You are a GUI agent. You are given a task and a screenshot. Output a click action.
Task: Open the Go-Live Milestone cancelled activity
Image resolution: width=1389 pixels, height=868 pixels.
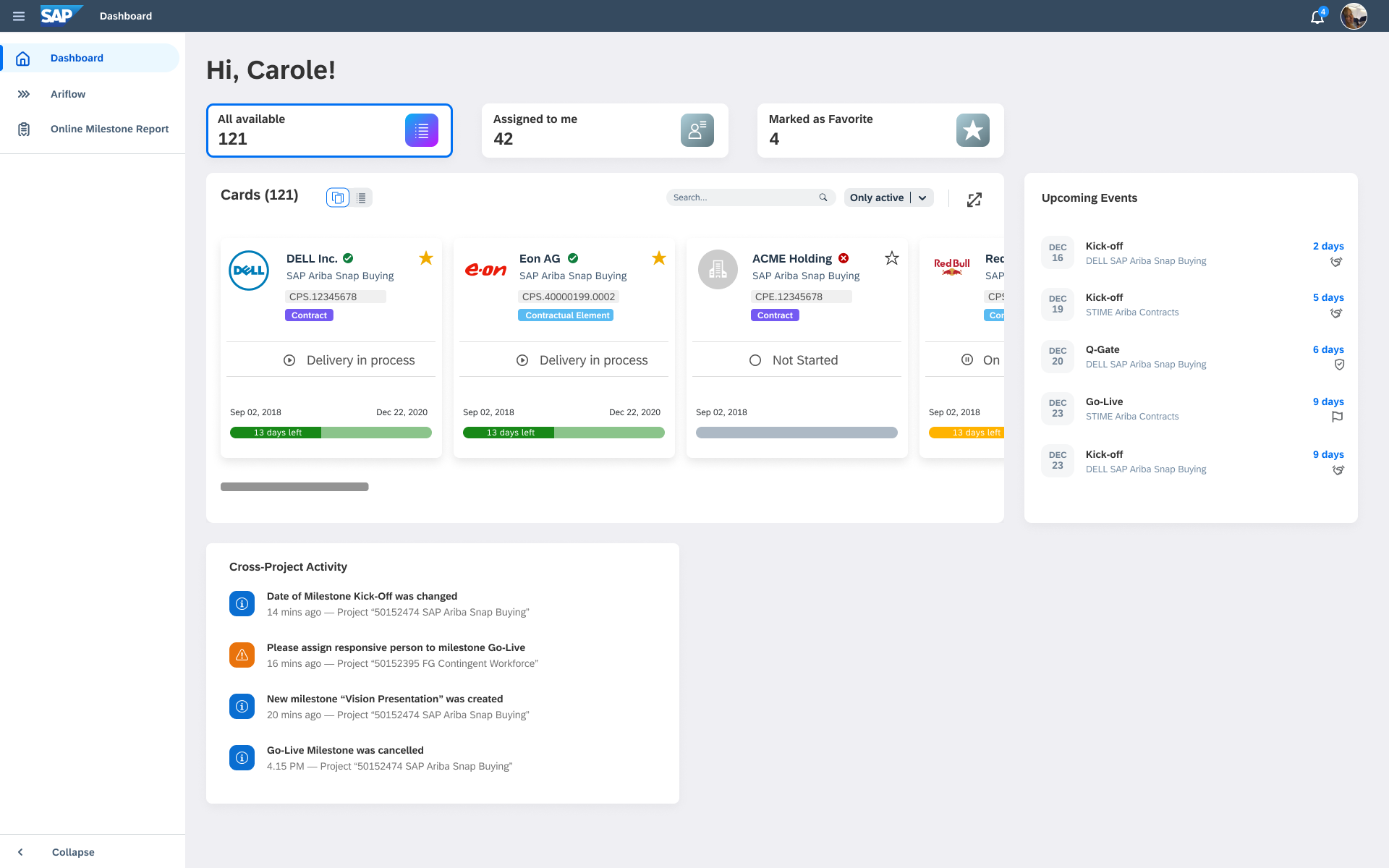click(389, 757)
